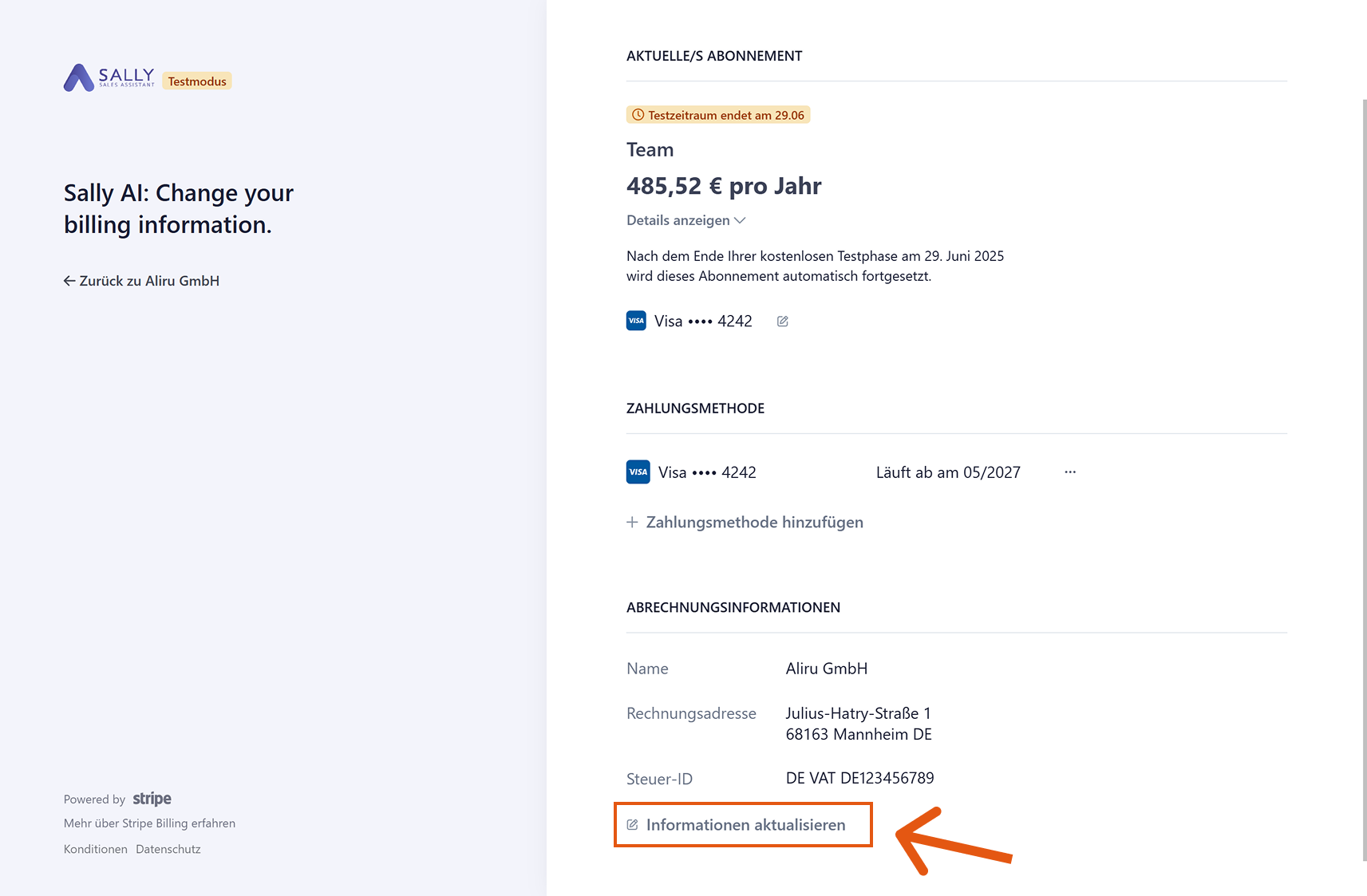This screenshot has width=1367, height=896.
Task: Click the ABRECHNUNGSINFORMATIONEN heading
Action: (x=733, y=607)
